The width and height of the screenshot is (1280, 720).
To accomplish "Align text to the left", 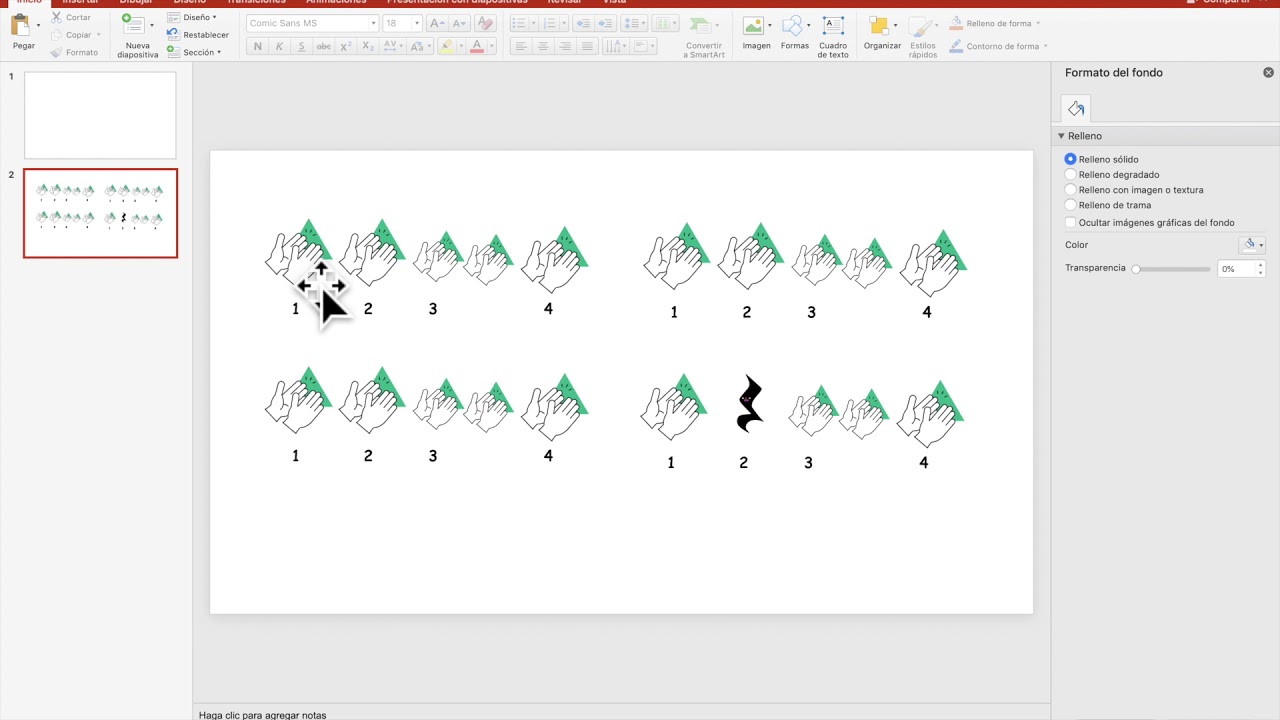I will point(521,46).
